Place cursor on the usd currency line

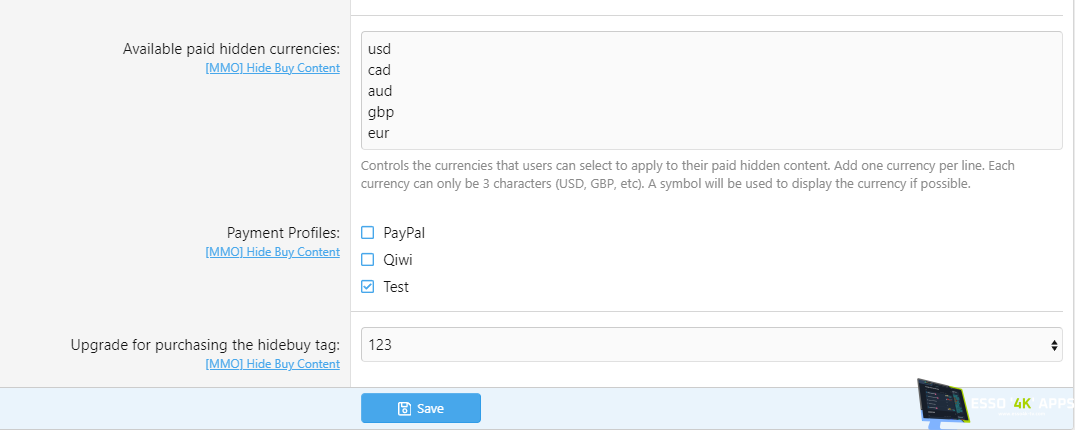tap(379, 49)
